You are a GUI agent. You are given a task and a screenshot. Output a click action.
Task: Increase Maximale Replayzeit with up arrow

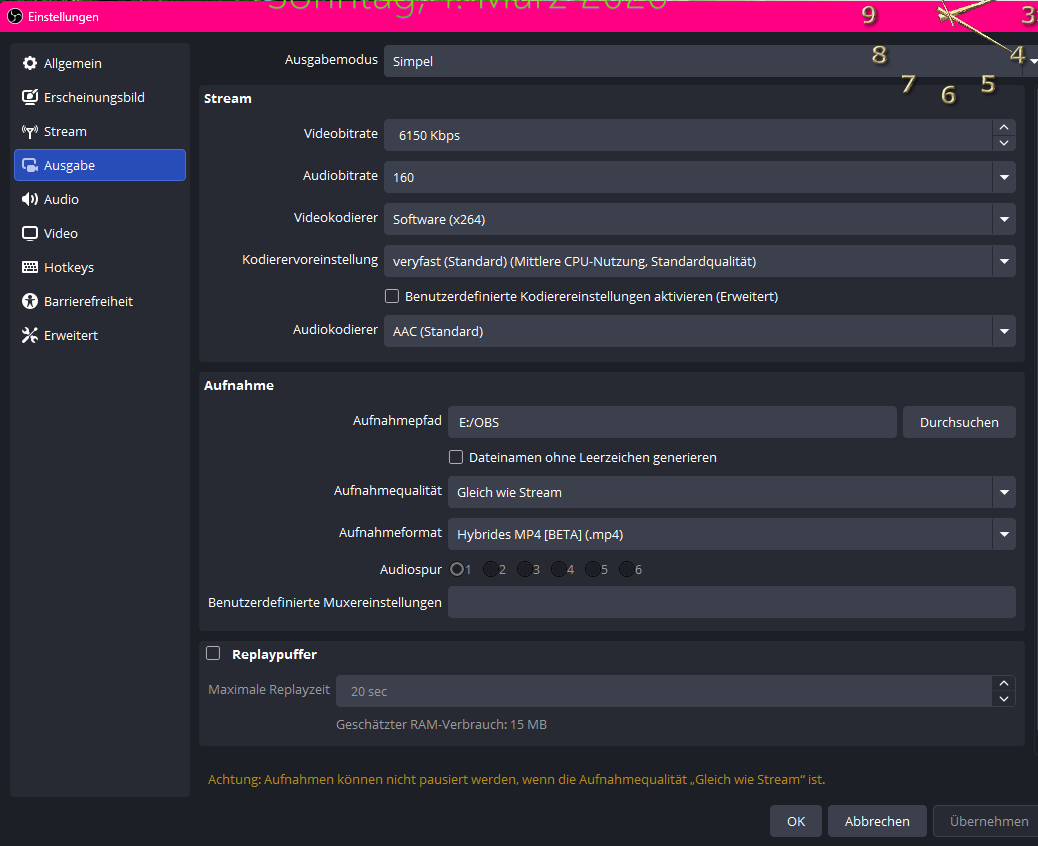click(1004, 683)
